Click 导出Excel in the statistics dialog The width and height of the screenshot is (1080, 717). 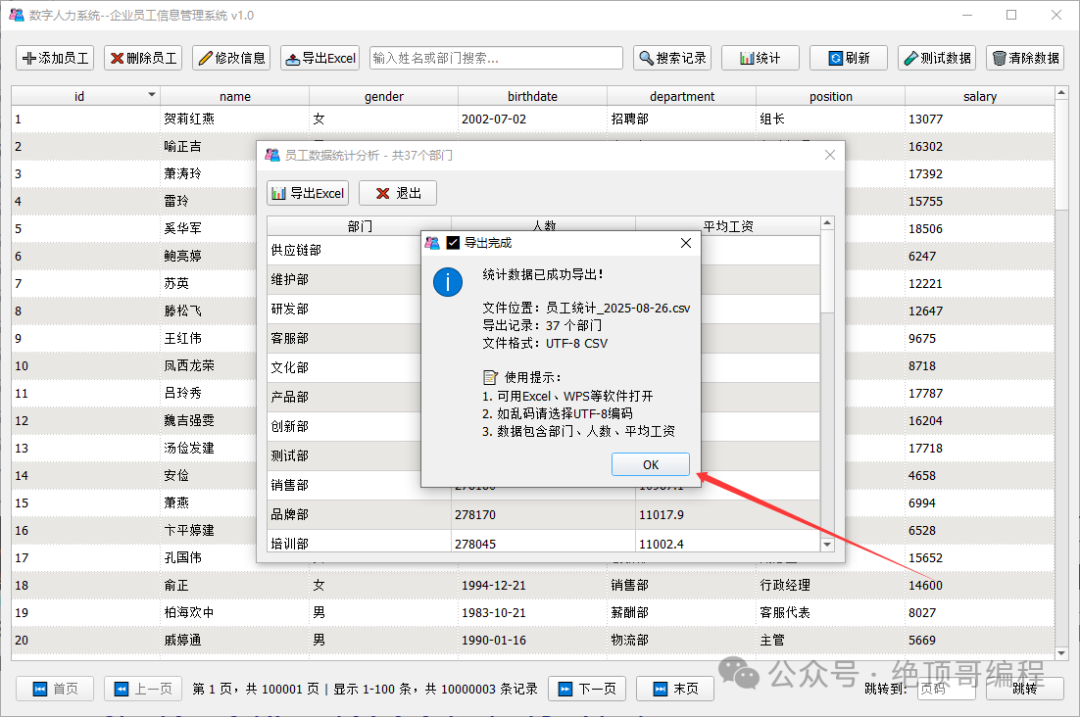(x=307, y=193)
